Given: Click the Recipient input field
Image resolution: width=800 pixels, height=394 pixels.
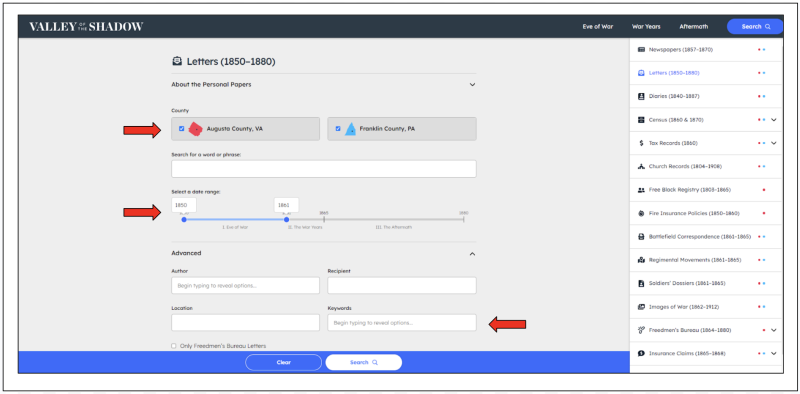Looking at the screenshot, I should click(x=402, y=286).
